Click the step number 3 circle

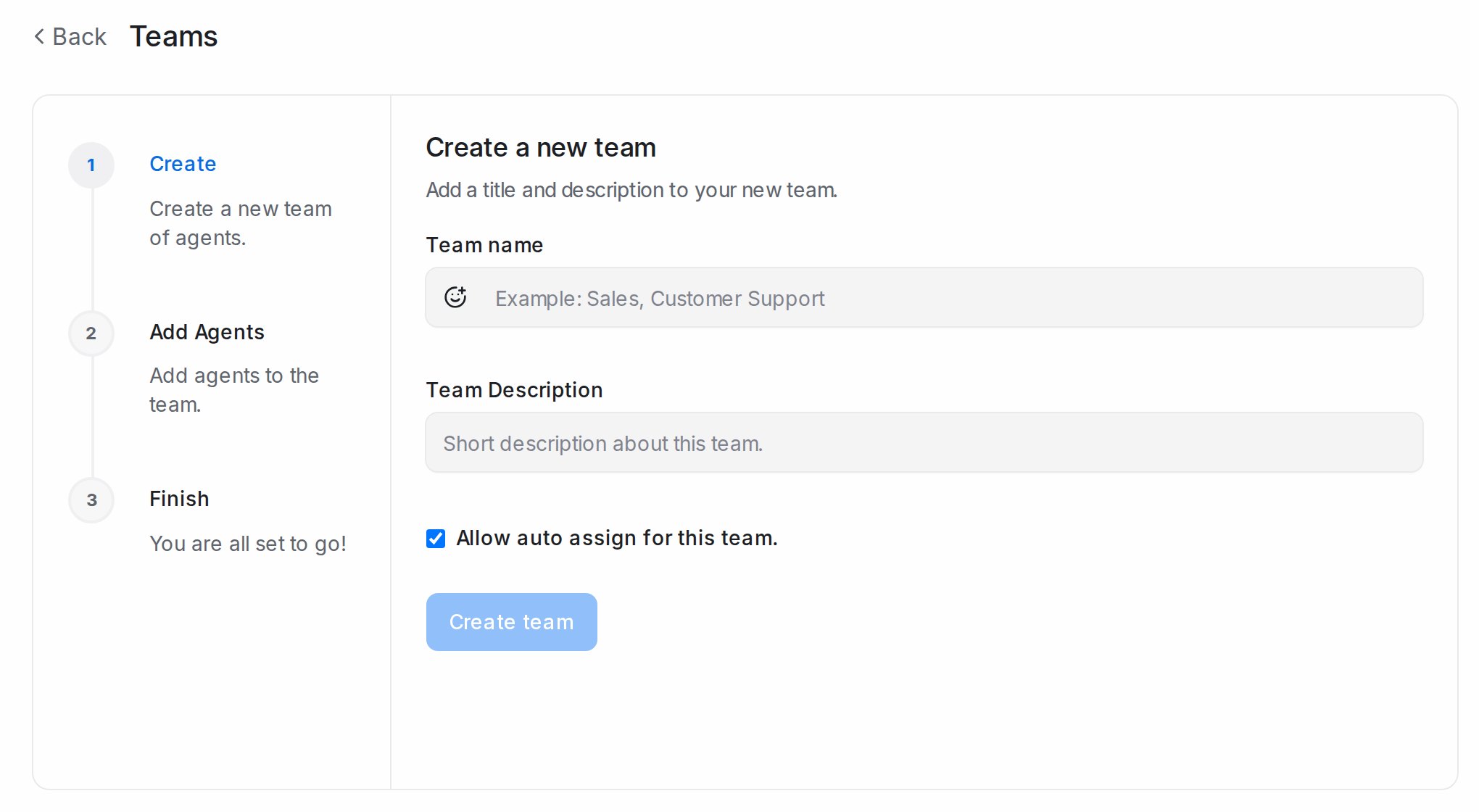[91, 500]
